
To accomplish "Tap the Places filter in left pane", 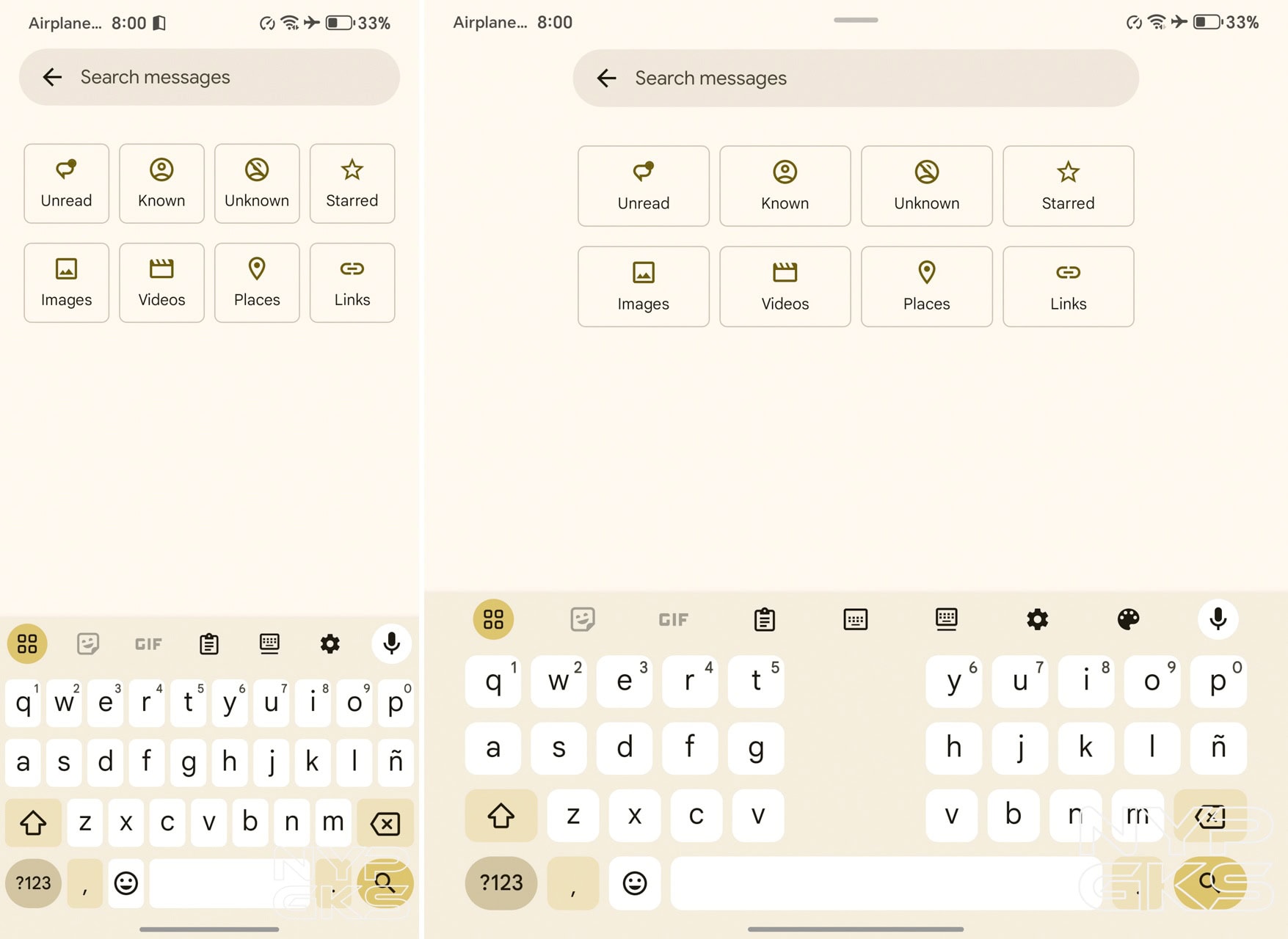I will (x=257, y=282).
